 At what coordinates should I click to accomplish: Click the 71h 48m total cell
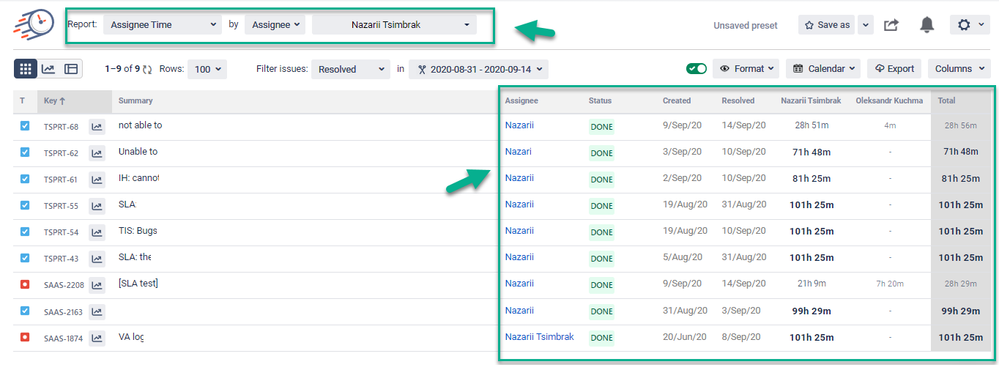960,152
